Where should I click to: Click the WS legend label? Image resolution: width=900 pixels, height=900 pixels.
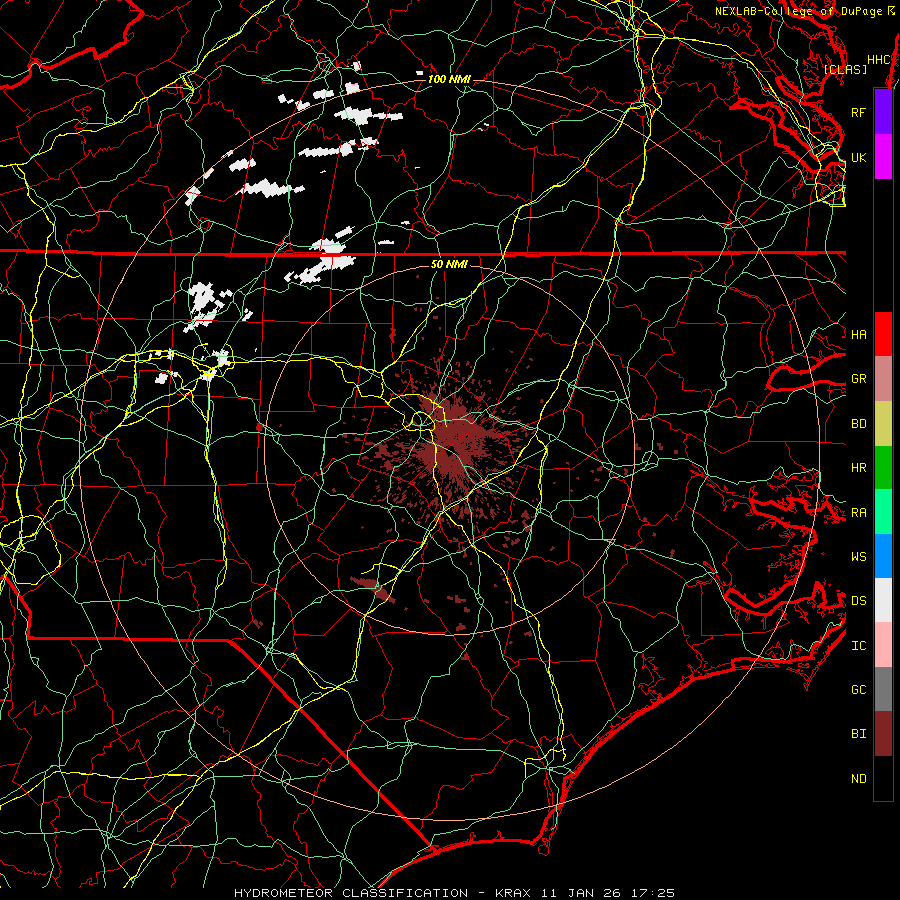859,556
